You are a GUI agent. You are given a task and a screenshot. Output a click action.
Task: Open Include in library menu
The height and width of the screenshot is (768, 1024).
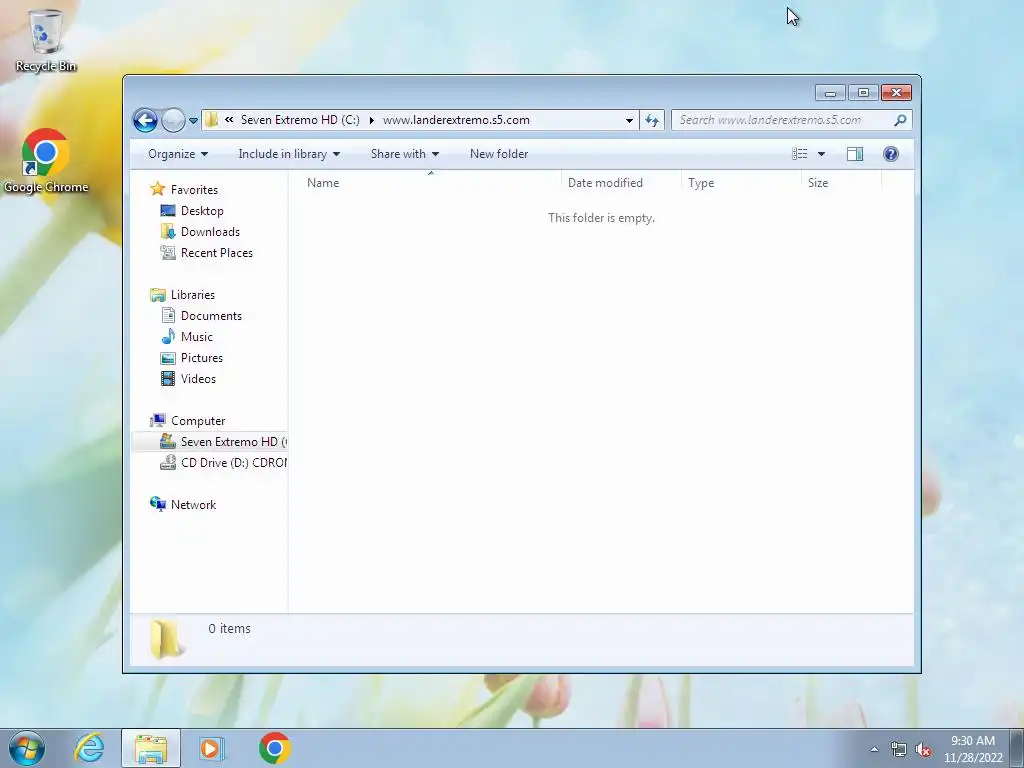point(289,154)
